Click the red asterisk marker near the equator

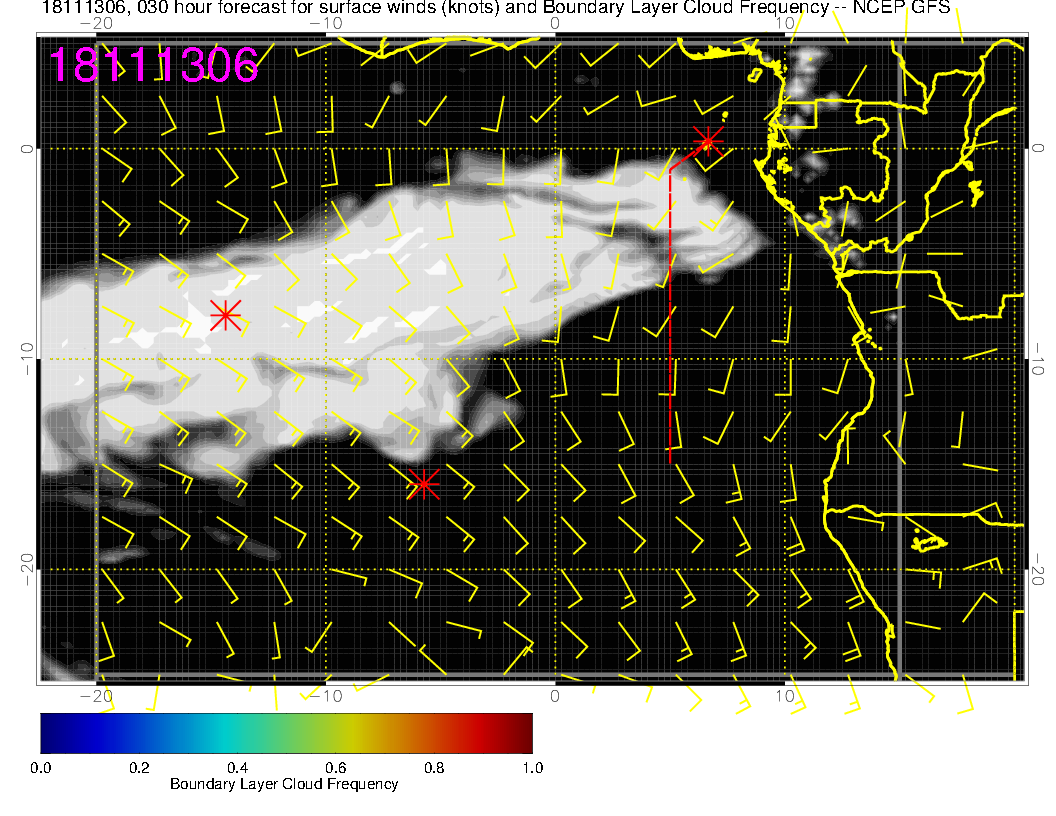[x=708, y=142]
